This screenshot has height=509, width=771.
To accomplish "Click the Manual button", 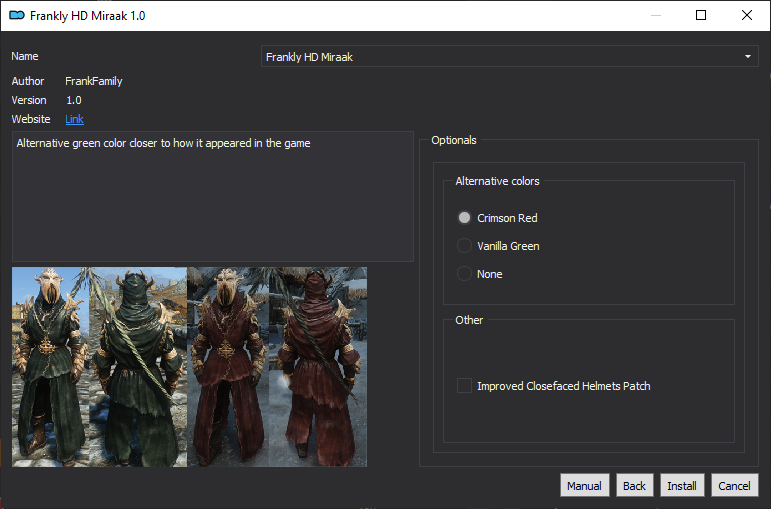I will coord(585,486).
